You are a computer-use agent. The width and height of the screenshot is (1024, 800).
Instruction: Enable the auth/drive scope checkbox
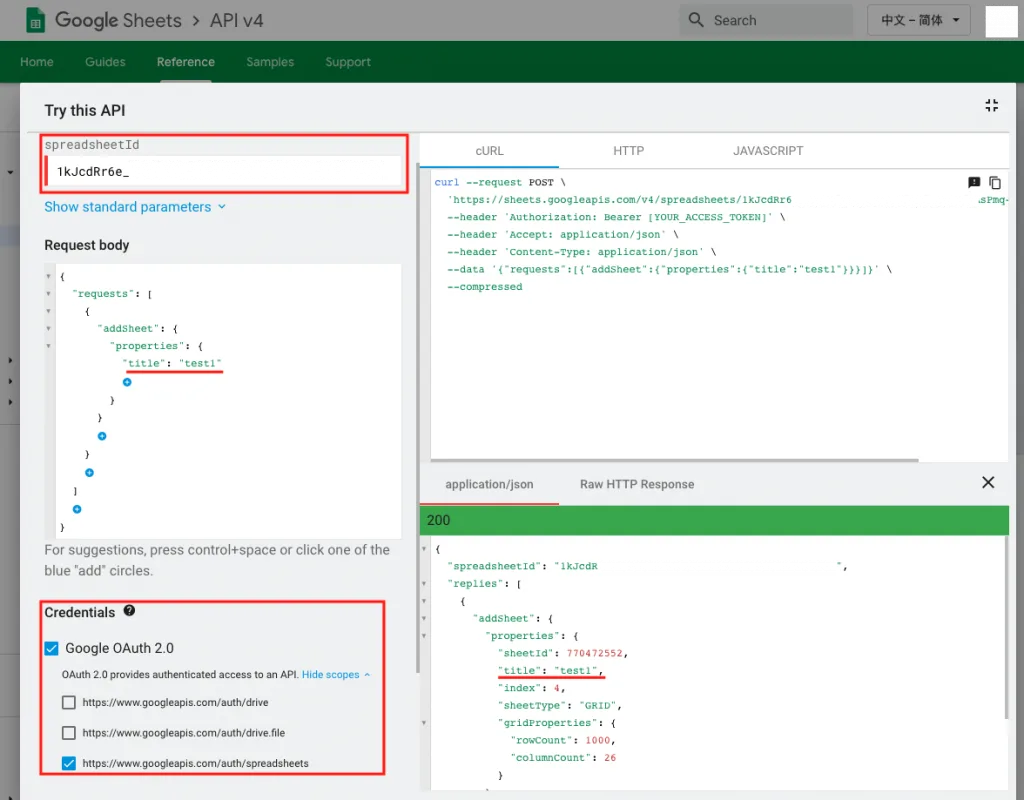[69, 703]
